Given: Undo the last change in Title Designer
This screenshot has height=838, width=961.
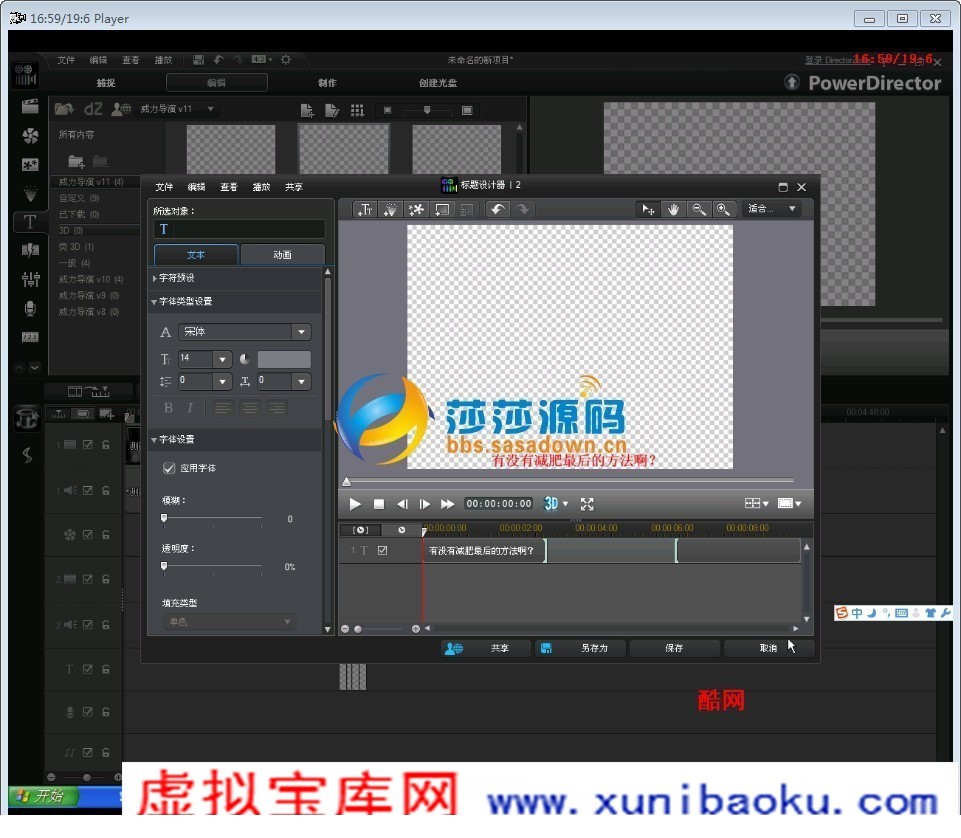Looking at the screenshot, I should [497, 210].
